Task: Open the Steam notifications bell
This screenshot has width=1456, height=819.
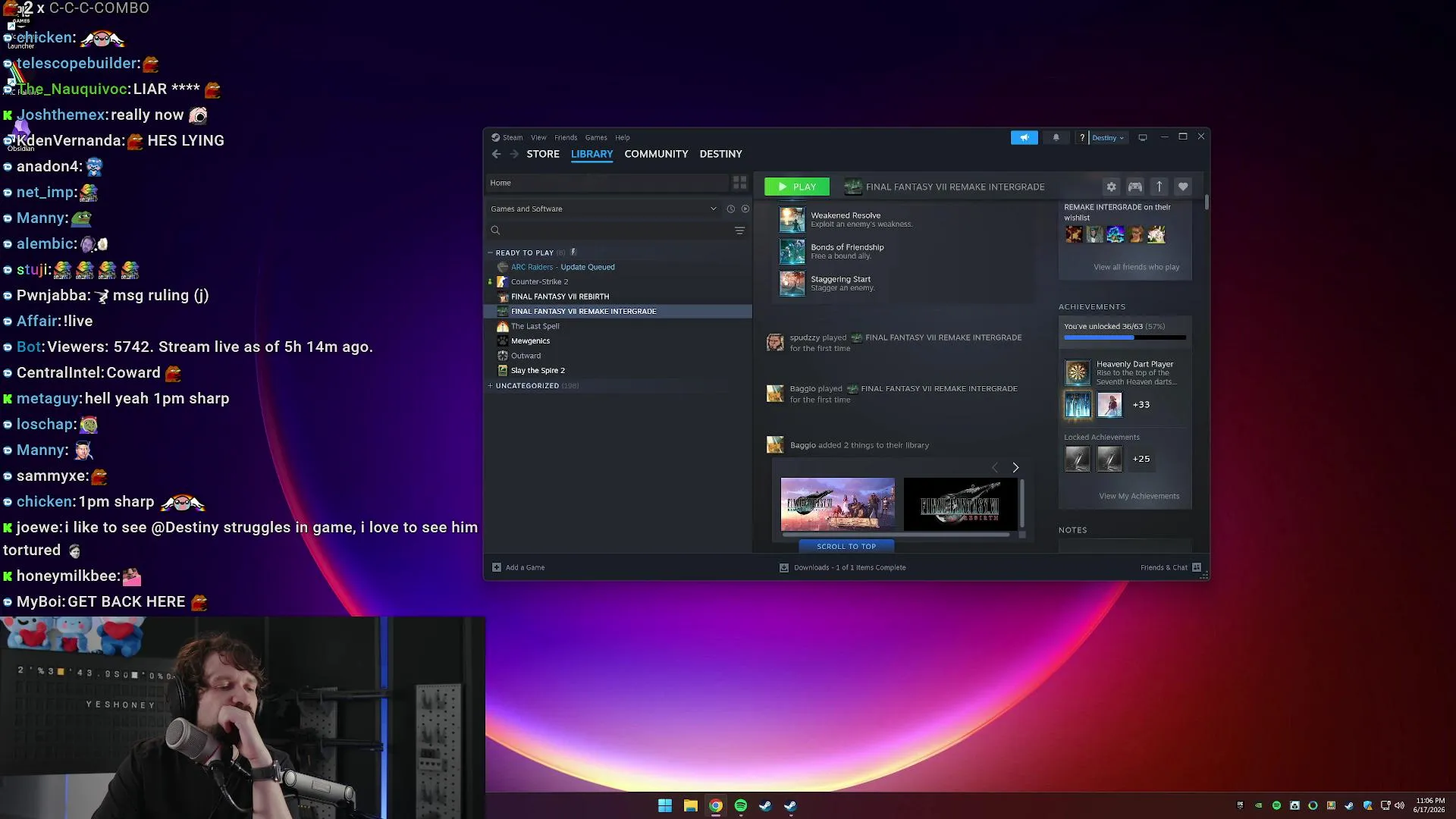Action: click(x=1056, y=137)
